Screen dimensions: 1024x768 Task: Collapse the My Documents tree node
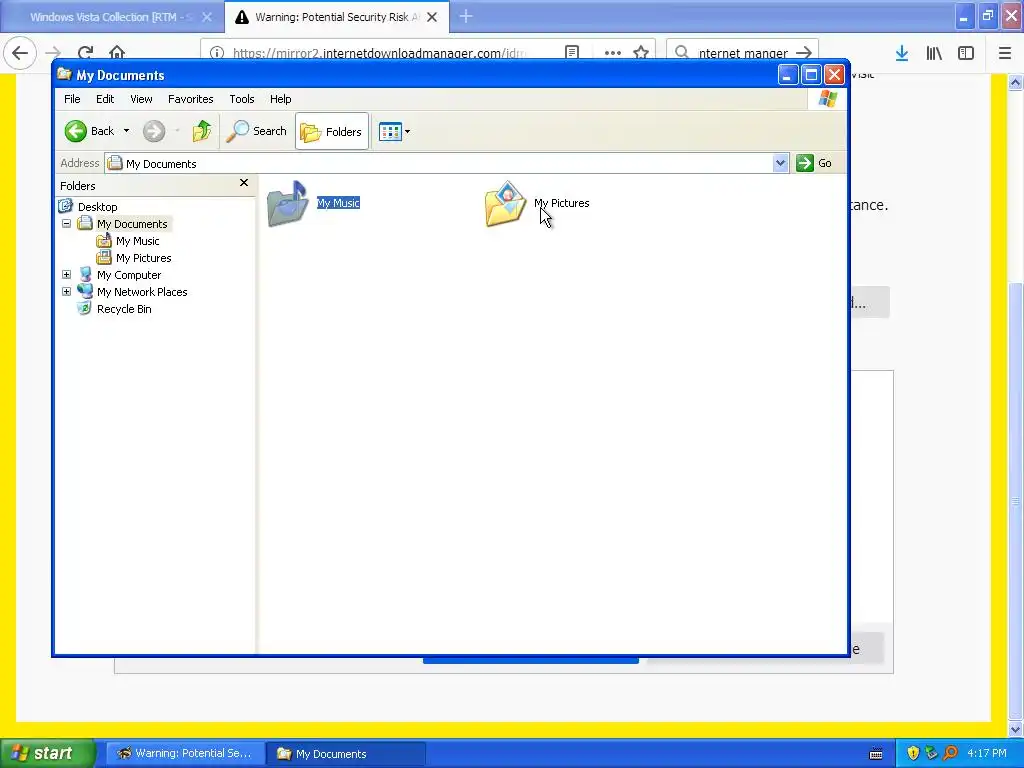(x=67, y=223)
